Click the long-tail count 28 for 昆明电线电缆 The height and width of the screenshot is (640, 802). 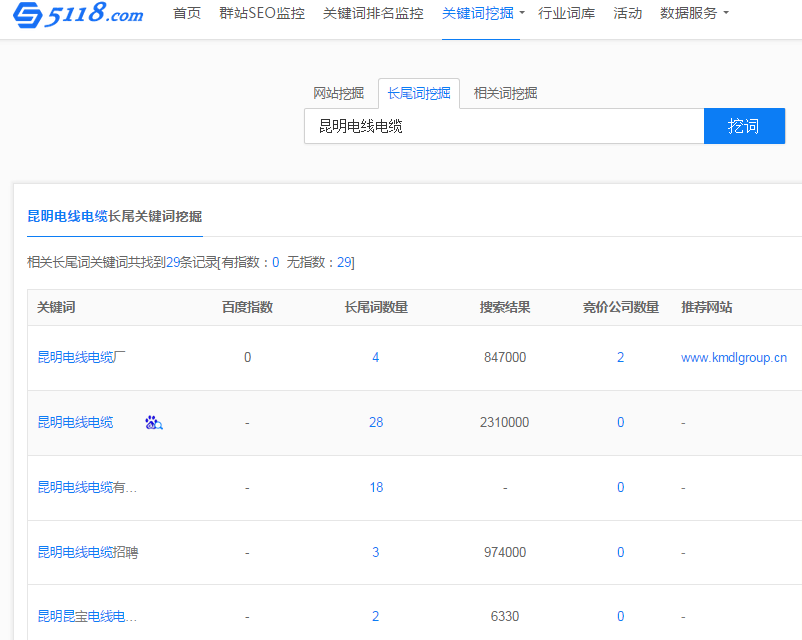tap(376, 422)
